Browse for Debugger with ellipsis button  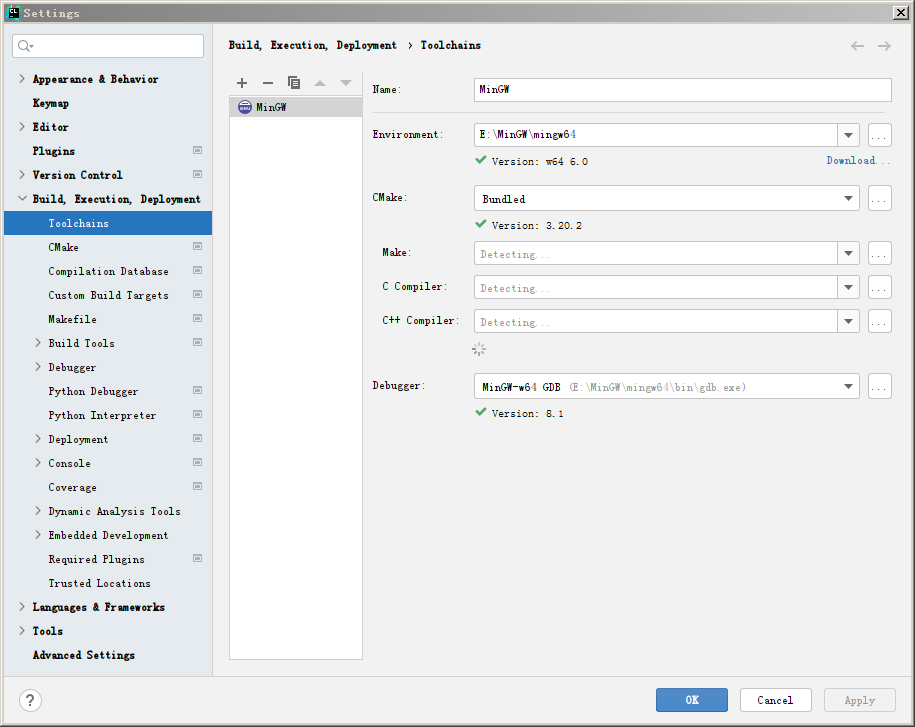(x=879, y=386)
